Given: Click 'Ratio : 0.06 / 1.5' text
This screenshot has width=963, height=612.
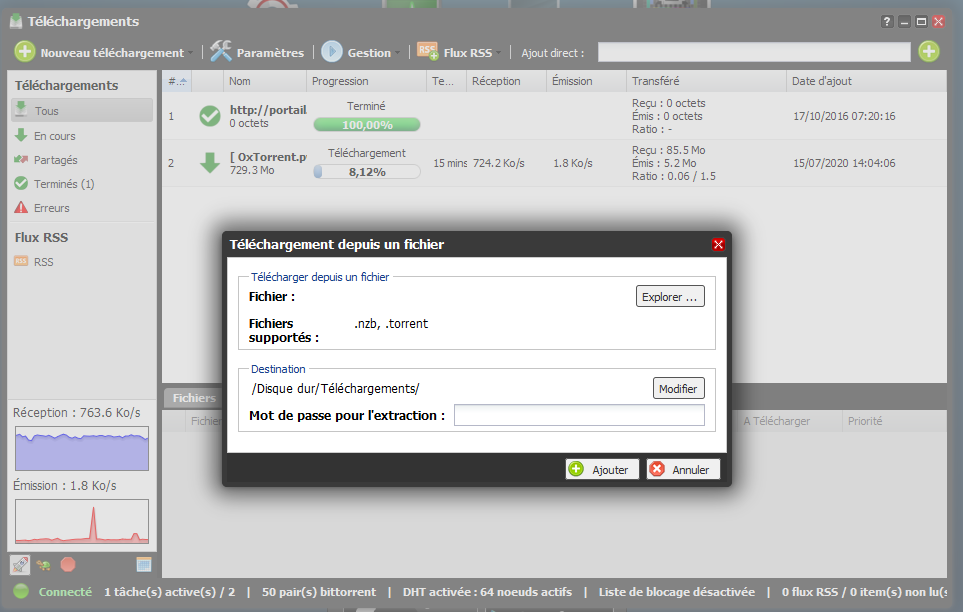Looking at the screenshot, I should tap(674, 176).
